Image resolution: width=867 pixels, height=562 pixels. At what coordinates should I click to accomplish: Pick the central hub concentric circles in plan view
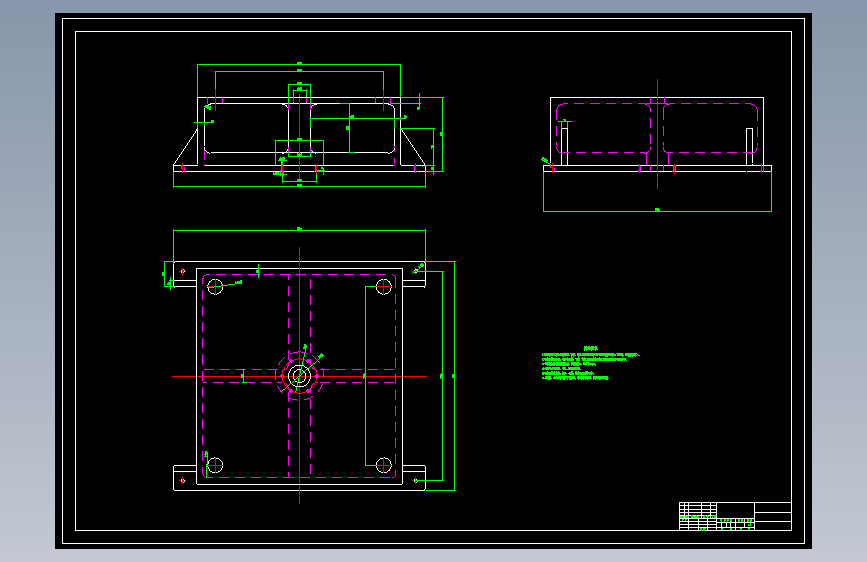[x=299, y=376]
